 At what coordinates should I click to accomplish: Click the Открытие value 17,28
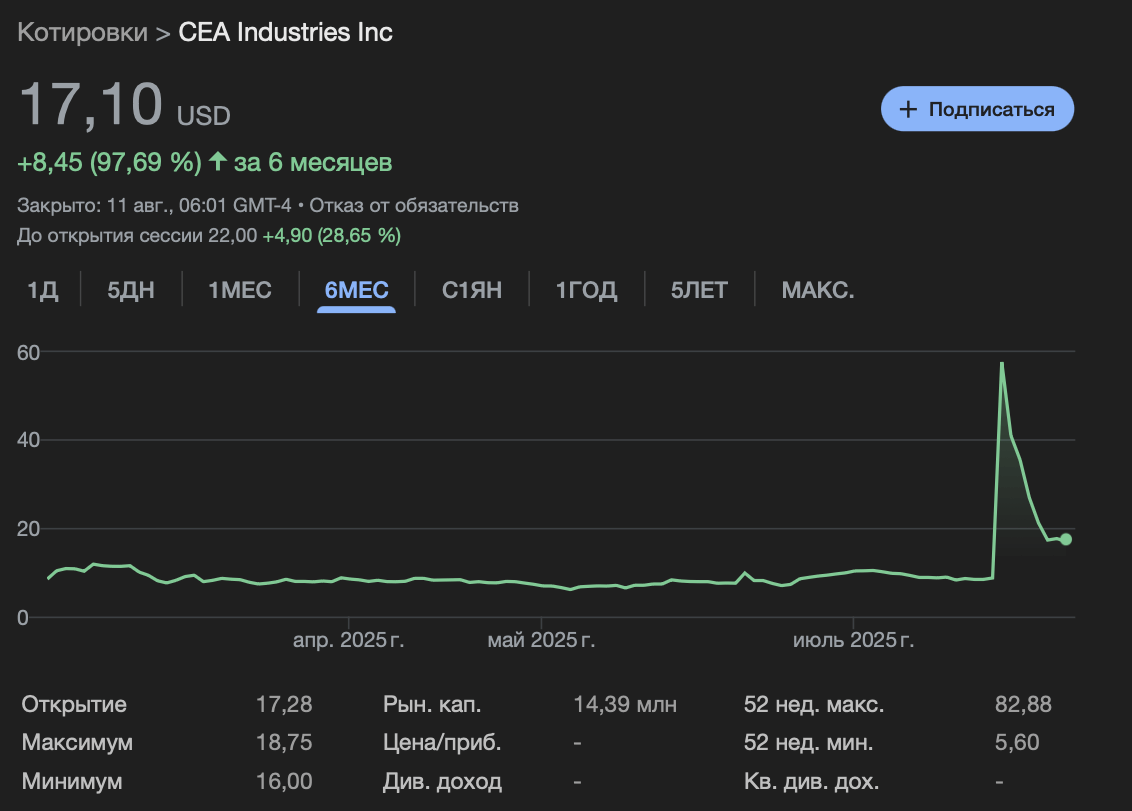click(x=284, y=704)
